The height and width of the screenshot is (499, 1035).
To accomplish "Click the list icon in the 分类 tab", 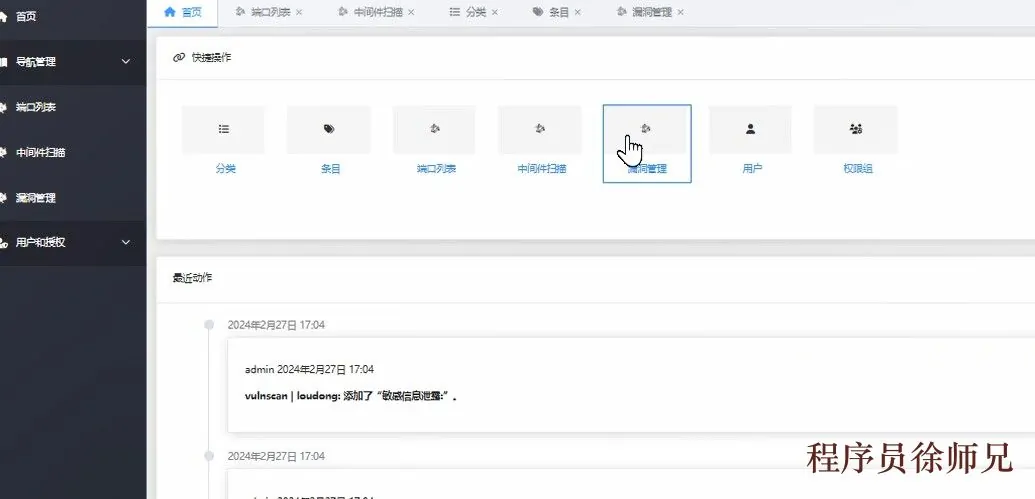I will 455,12.
